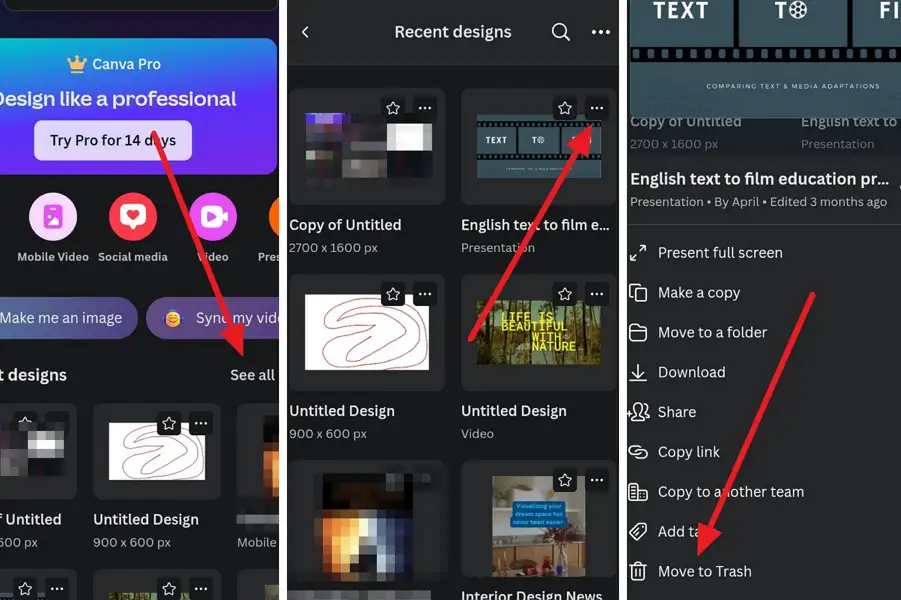The image size is (901, 600).
Task: Tap the Sync my video suggestion chip
Action: point(214,318)
